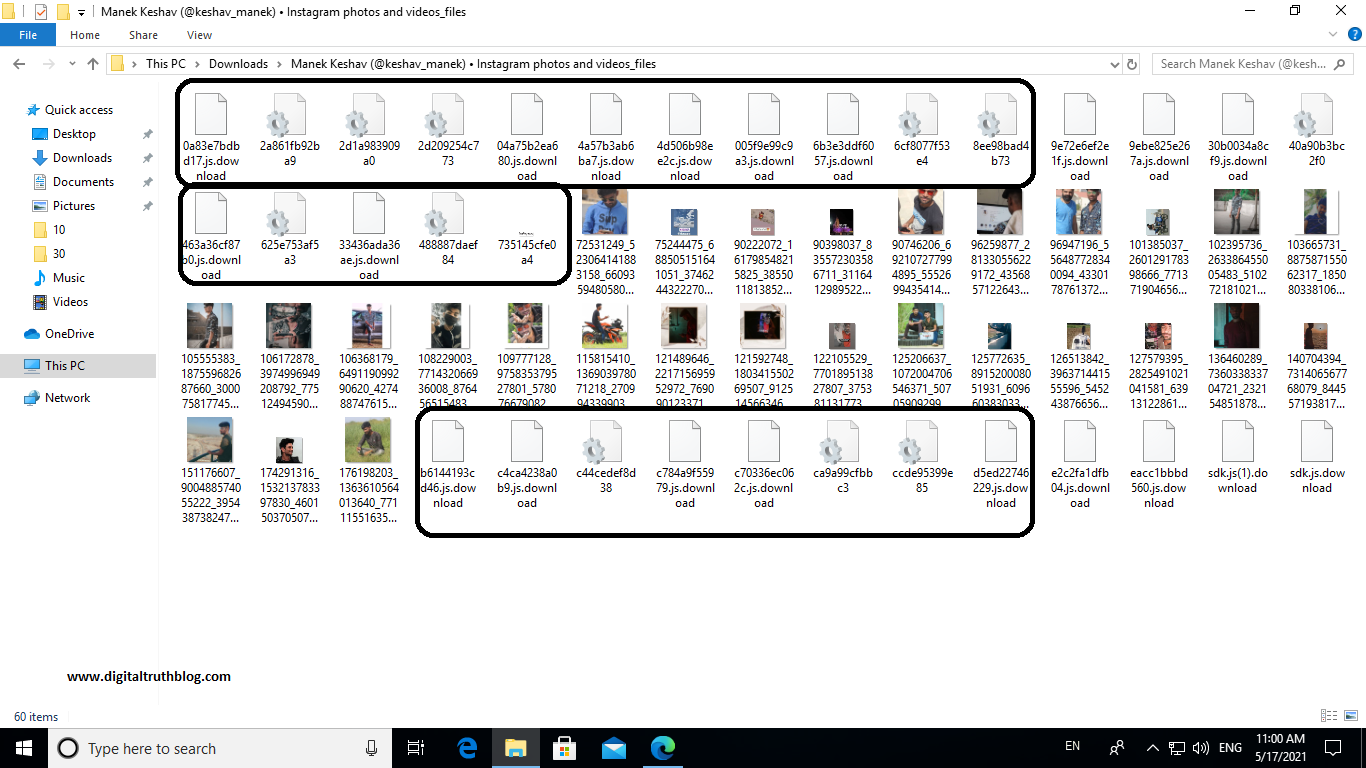The width and height of the screenshot is (1366, 768).
Task: Go up one level with the Up arrow
Action: (93, 64)
